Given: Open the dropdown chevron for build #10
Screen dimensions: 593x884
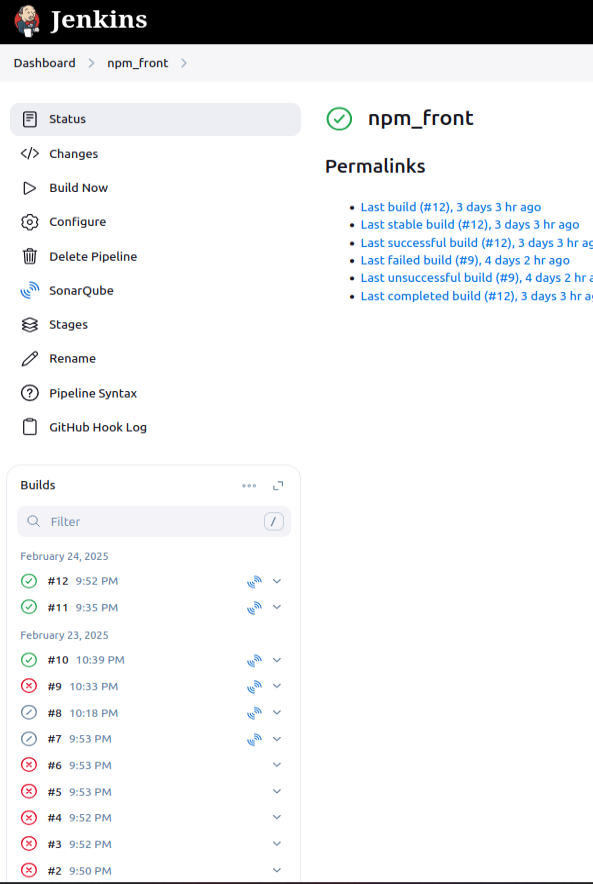Looking at the screenshot, I should (x=277, y=660).
